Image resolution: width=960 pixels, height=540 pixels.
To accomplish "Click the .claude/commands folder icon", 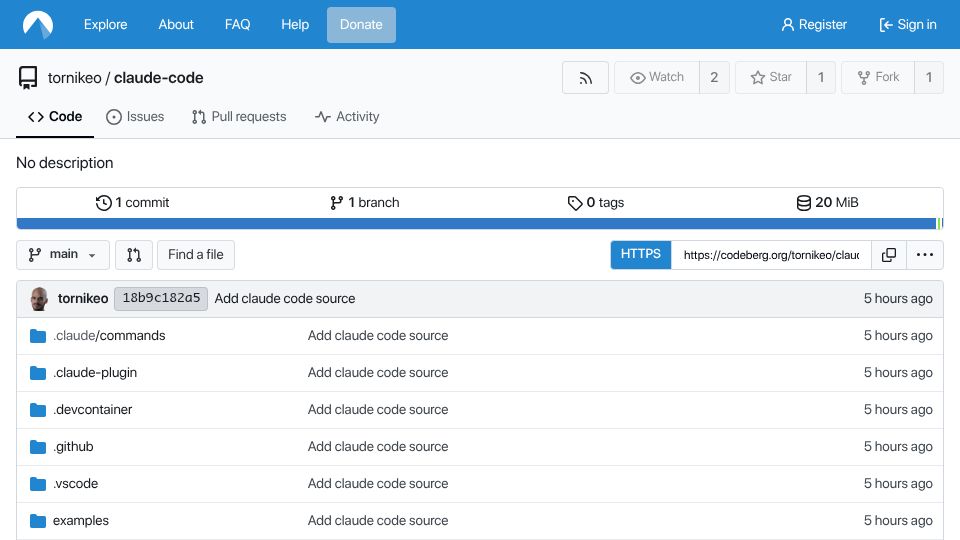I will click(x=38, y=336).
